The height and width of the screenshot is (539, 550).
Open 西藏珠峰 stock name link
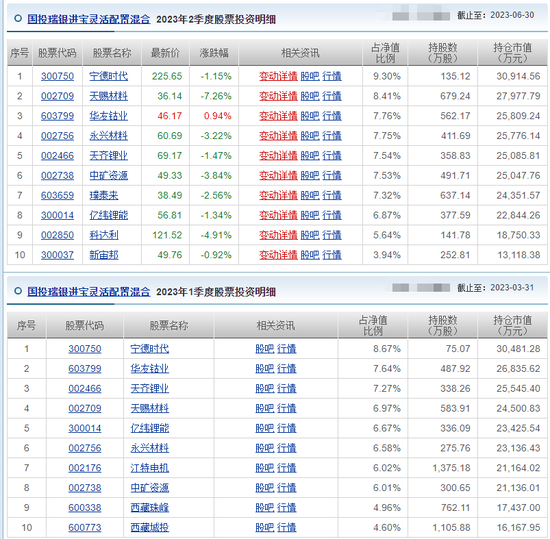(x=150, y=508)
